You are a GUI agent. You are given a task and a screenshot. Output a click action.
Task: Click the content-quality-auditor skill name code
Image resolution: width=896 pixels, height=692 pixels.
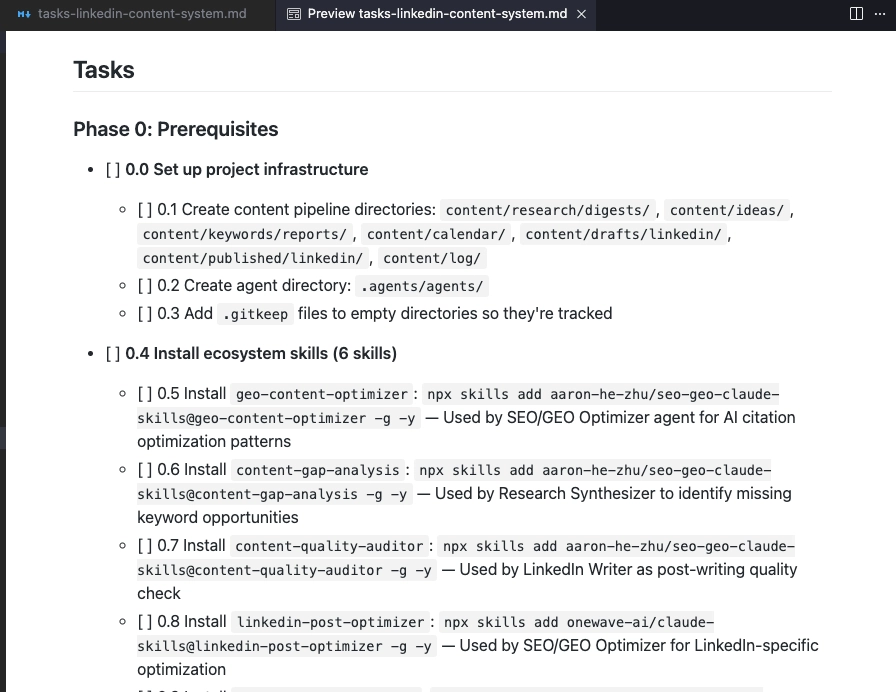[329, 546]
